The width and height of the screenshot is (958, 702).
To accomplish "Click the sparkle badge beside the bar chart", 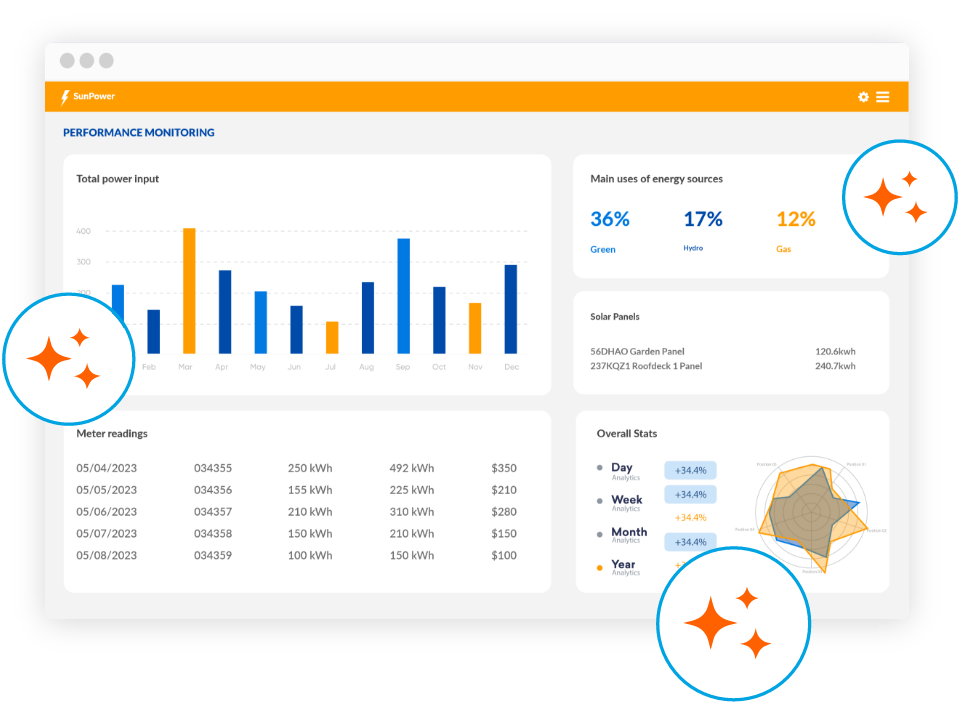I will pyautogui.click(x=67, y=358).
